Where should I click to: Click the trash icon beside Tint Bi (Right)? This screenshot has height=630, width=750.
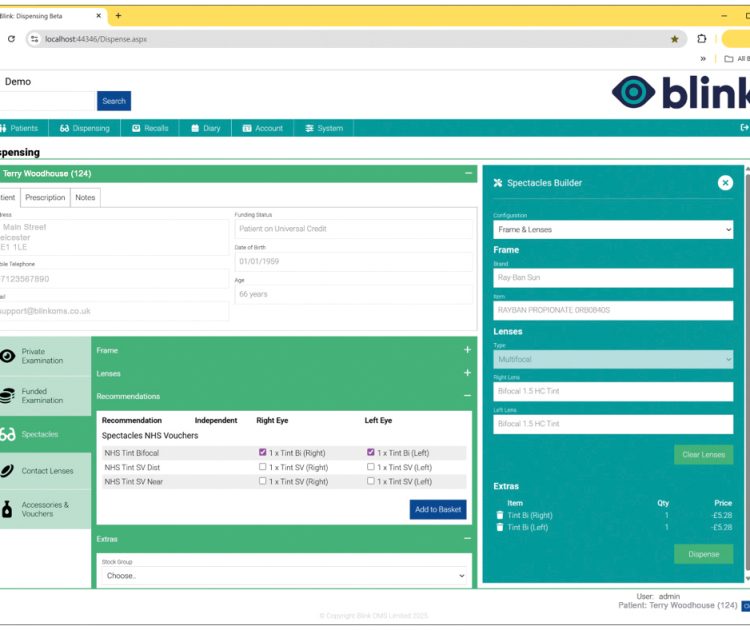click(x=500, y=516)
